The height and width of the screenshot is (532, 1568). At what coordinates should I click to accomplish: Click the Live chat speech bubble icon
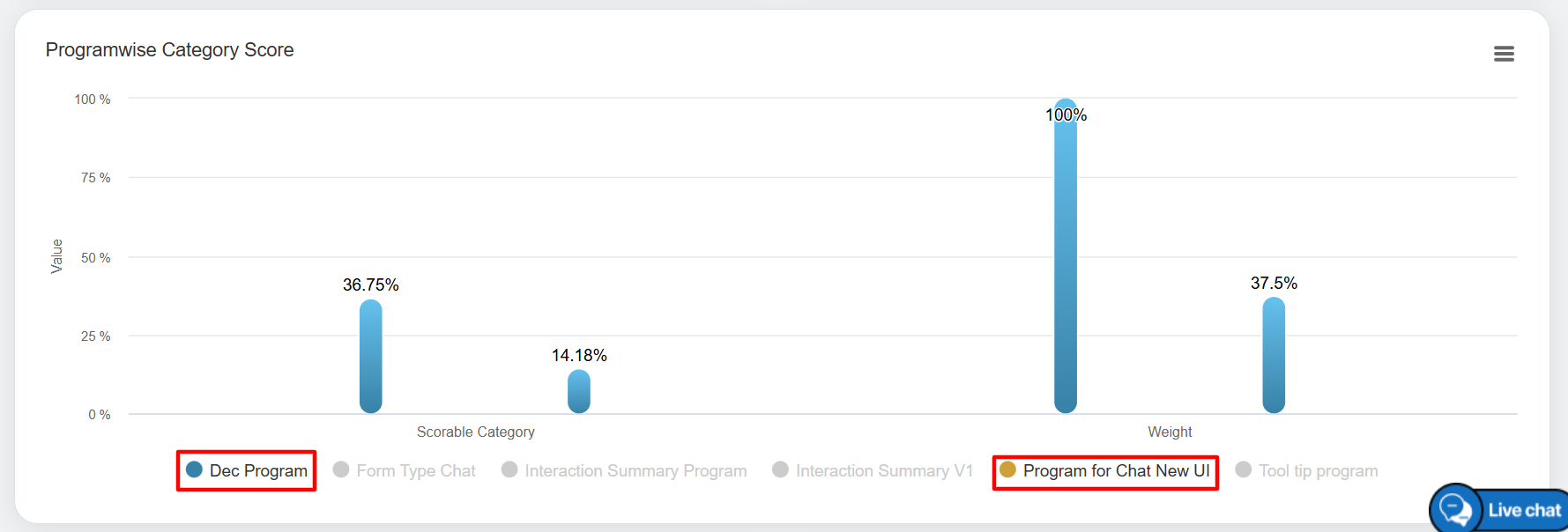1454,510
